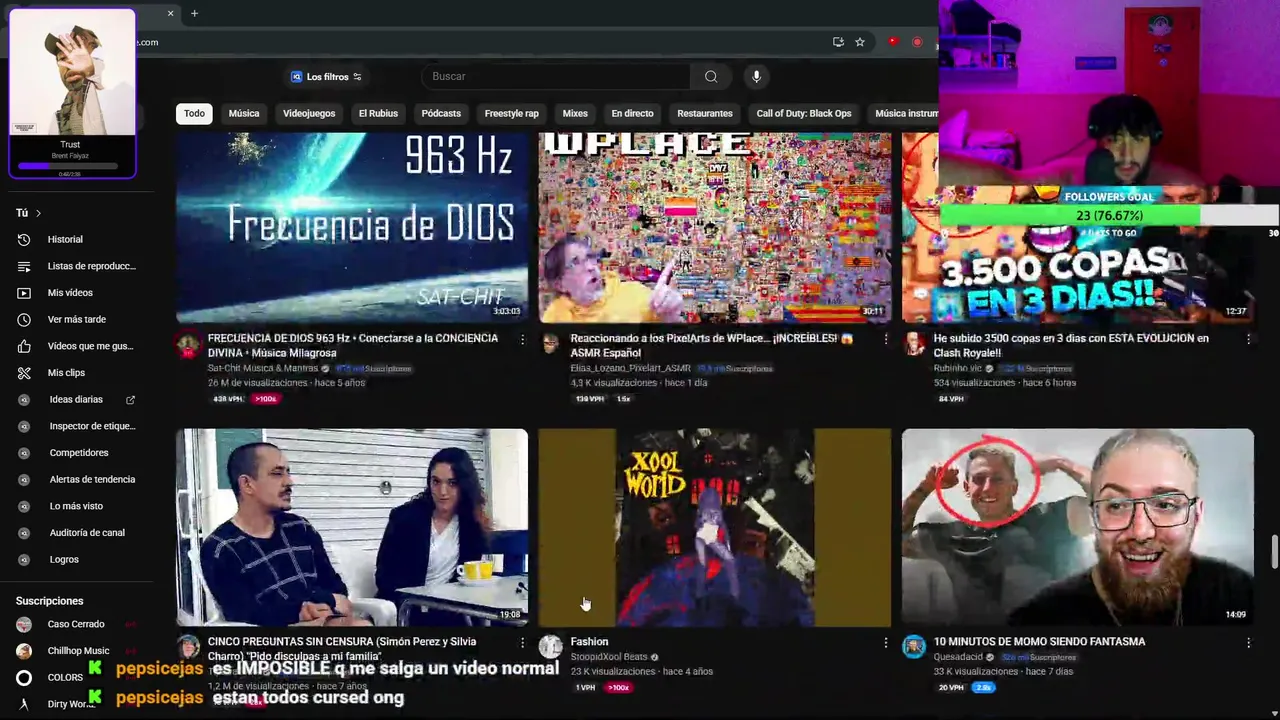The image size is (1280, 720).
Task: Go to Mis vídeos in sidebar
Action: (70, 292)
